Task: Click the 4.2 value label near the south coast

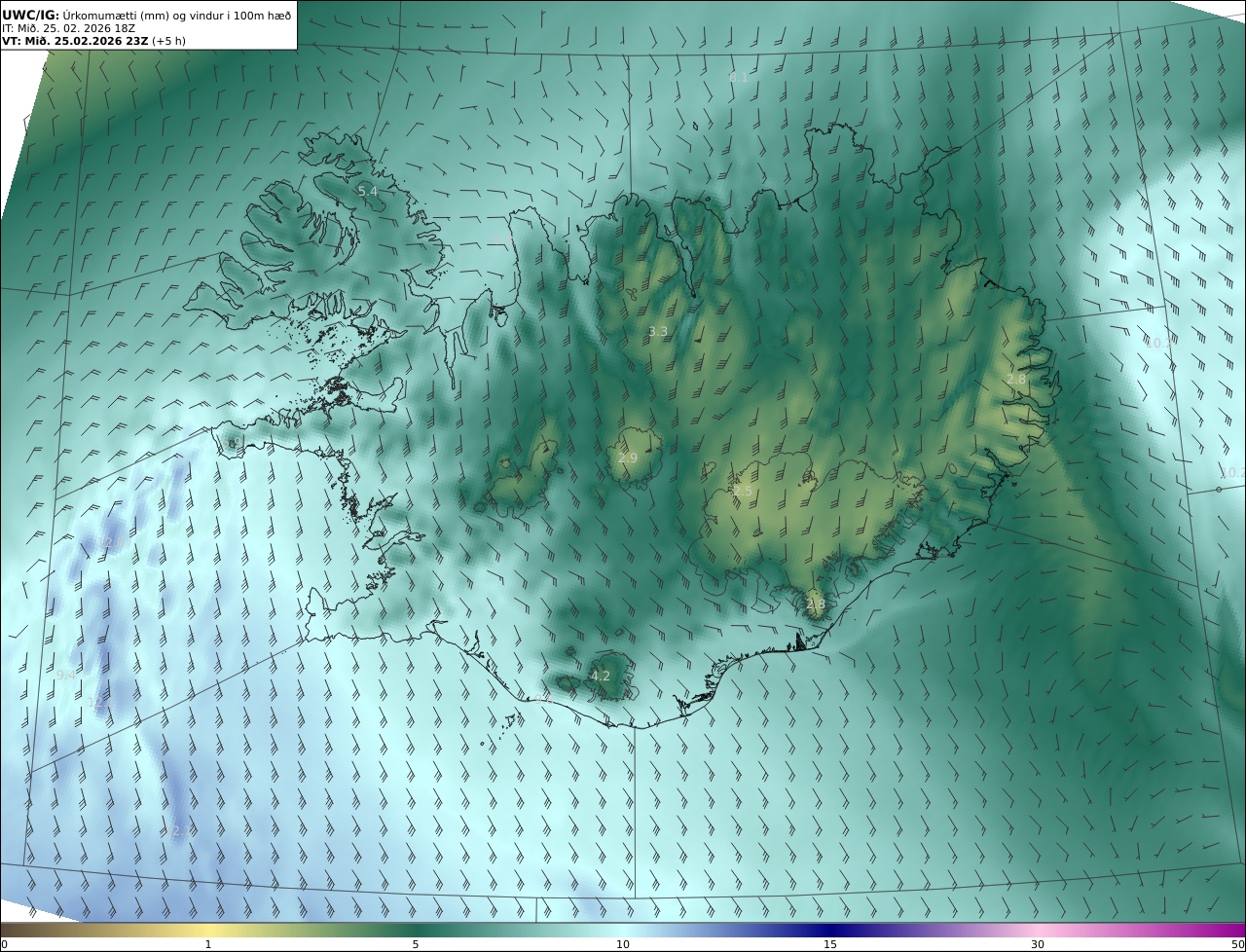Action: (x=601, y=676)
